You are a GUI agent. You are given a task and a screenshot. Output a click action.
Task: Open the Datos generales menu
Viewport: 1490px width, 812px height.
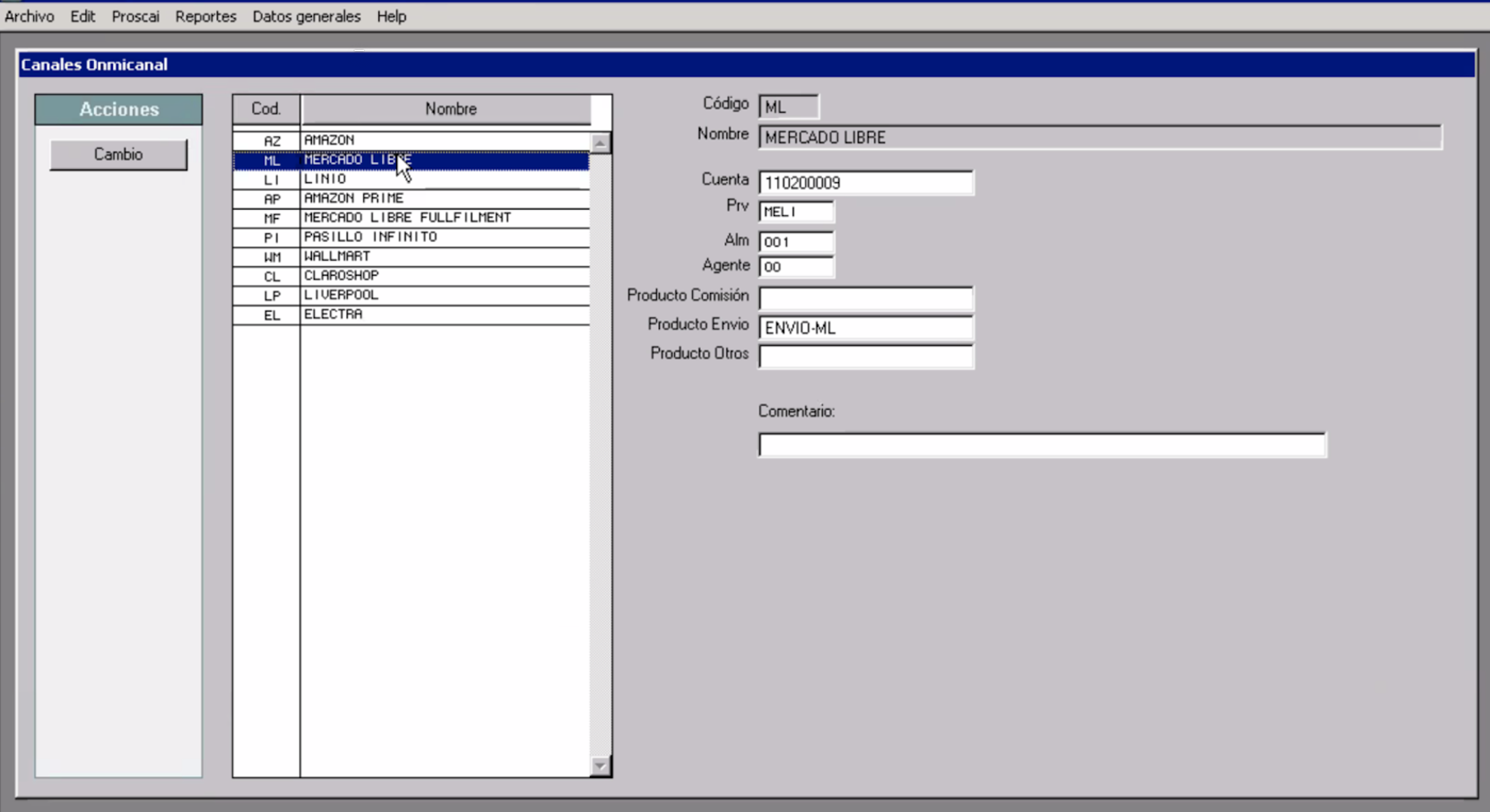coord(306,16)
